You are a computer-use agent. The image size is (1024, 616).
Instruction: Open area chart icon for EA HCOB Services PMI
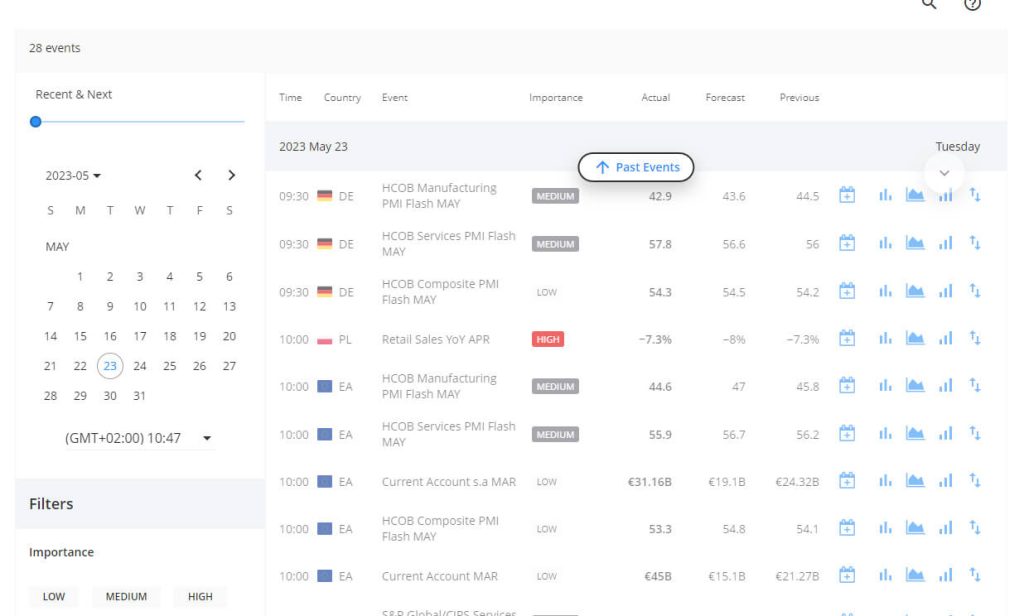click(x=915, y=434)
